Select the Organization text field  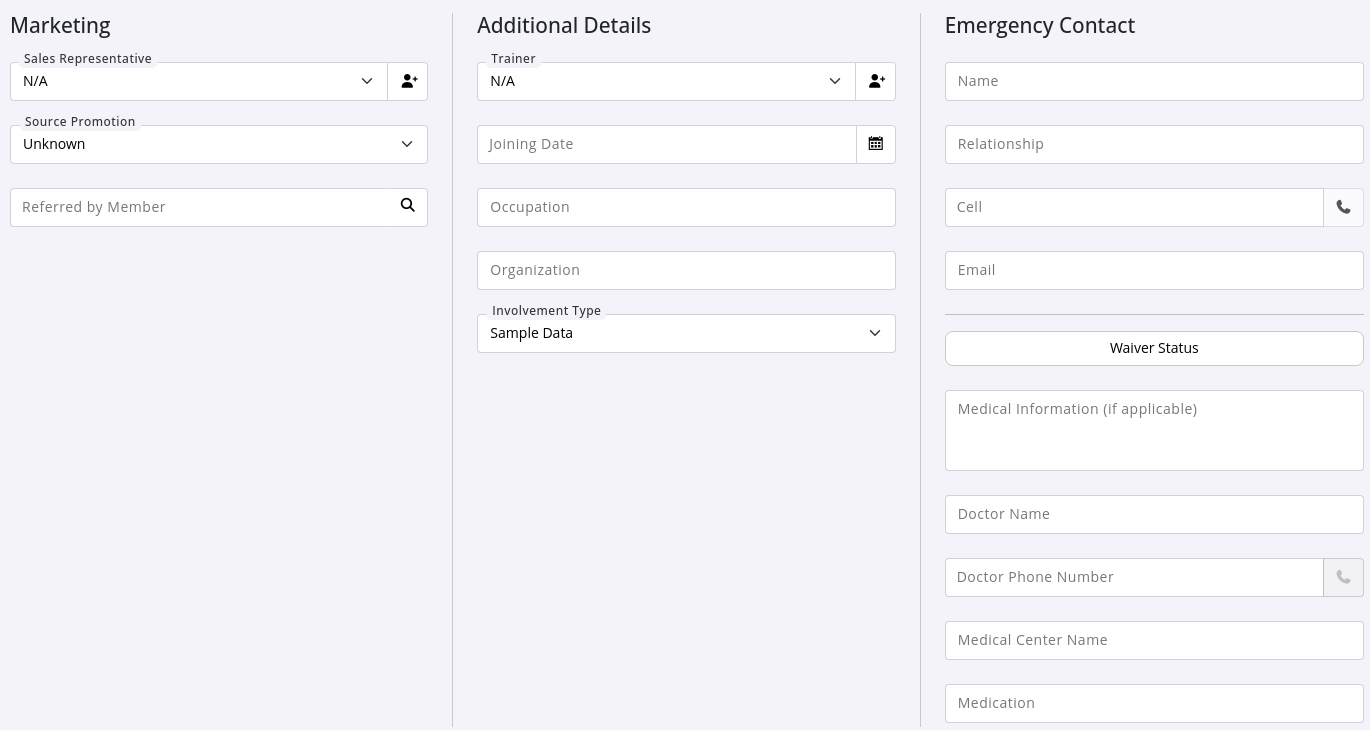(x=686, y=270)
